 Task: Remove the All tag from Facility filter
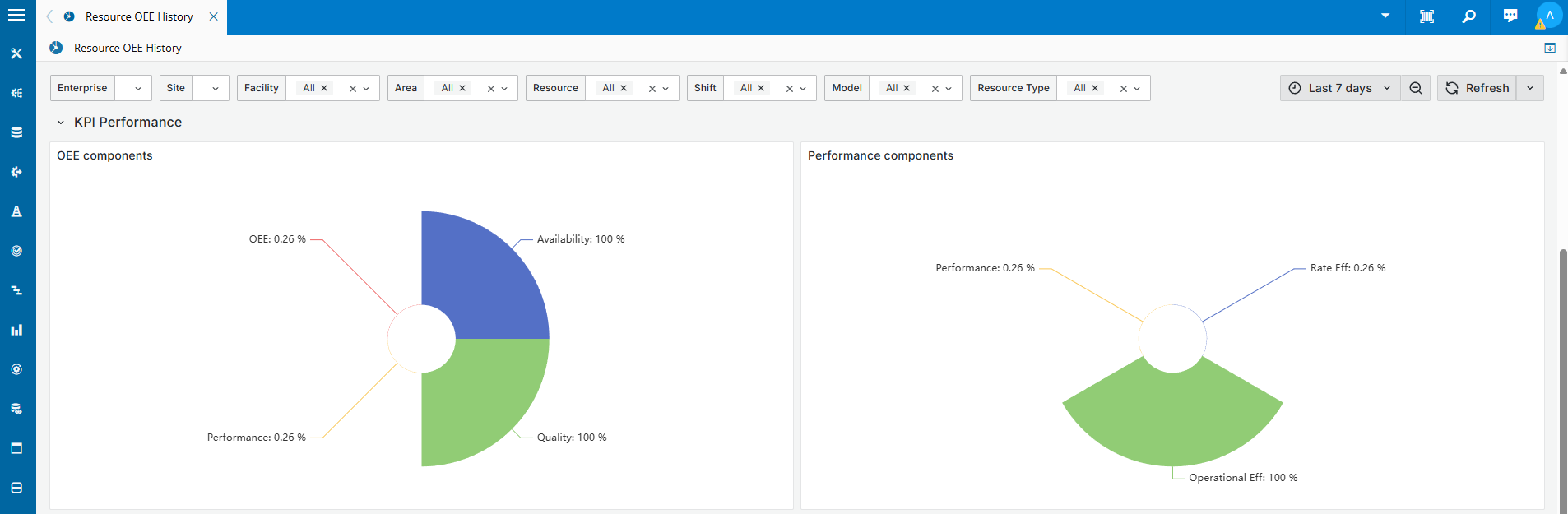coord(324,88)
